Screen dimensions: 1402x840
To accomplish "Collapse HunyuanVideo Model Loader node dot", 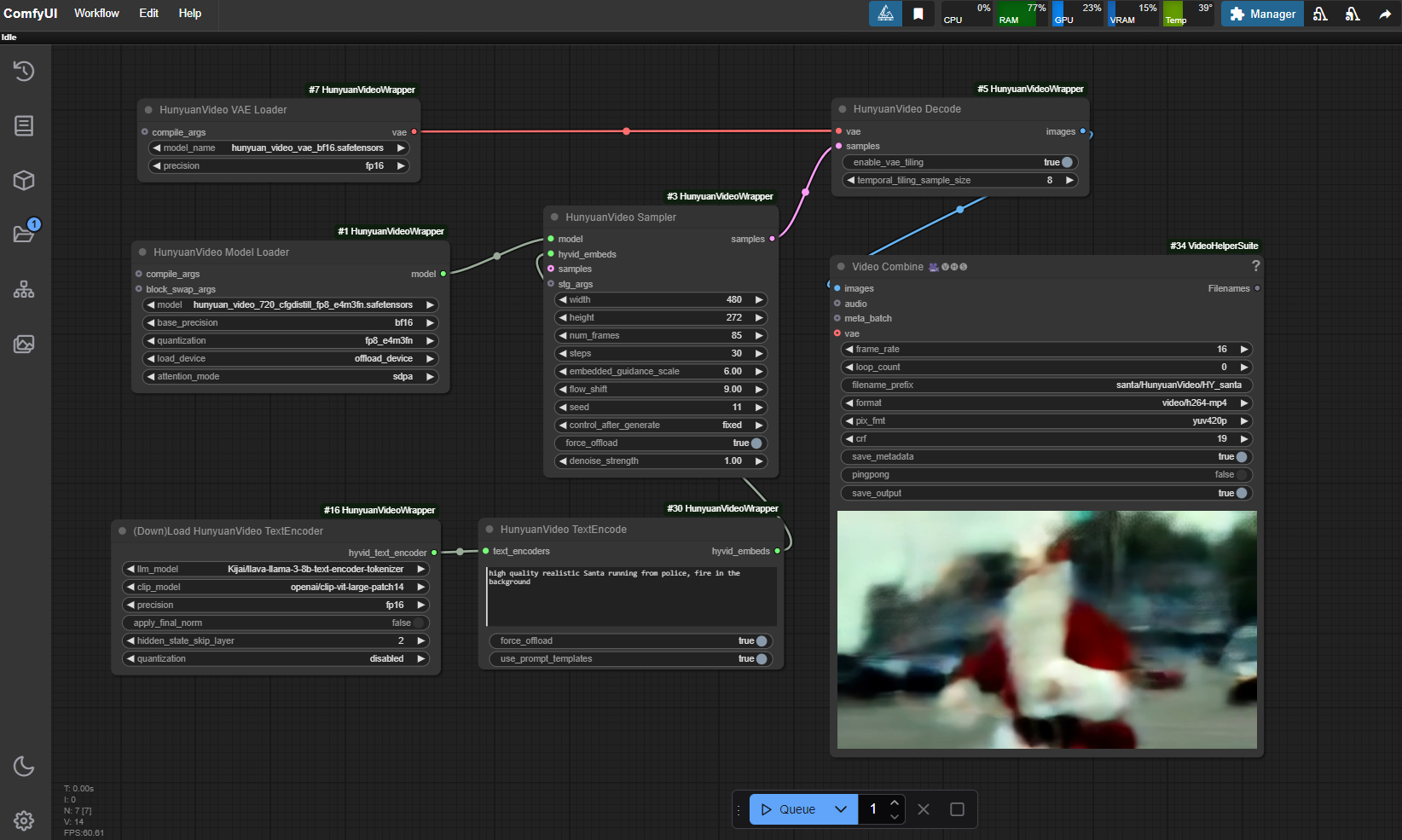I will tap(142, 252).
